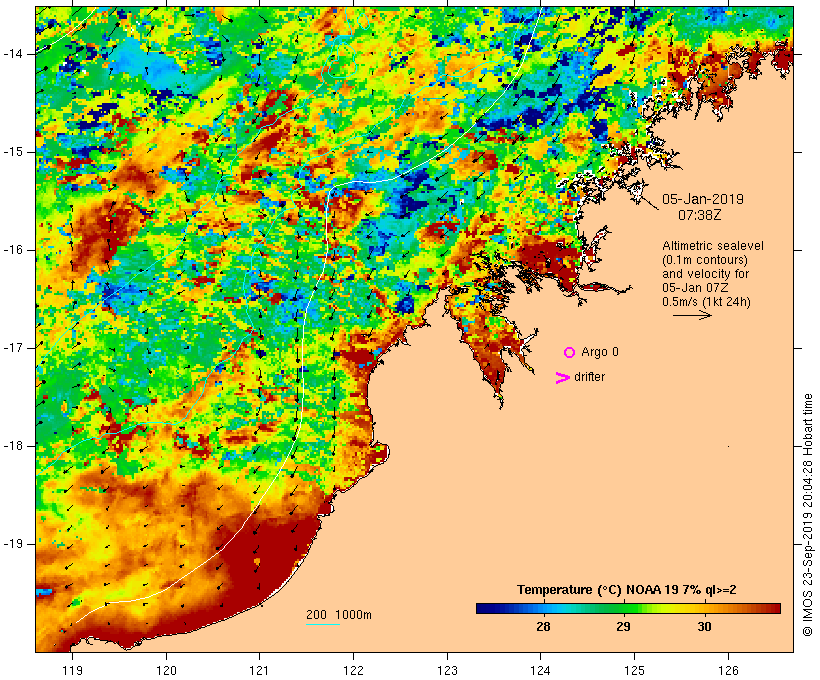Click the 0.5m/s velocity scale arrow
This screenshot has width=820, height=680.
(692, 315)
